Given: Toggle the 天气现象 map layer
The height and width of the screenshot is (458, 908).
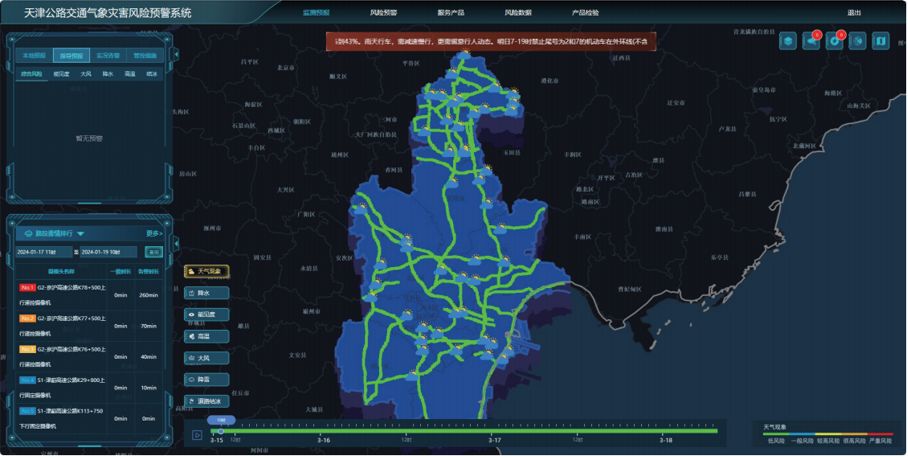Looking at the screenshot, I should click(207, 271).
